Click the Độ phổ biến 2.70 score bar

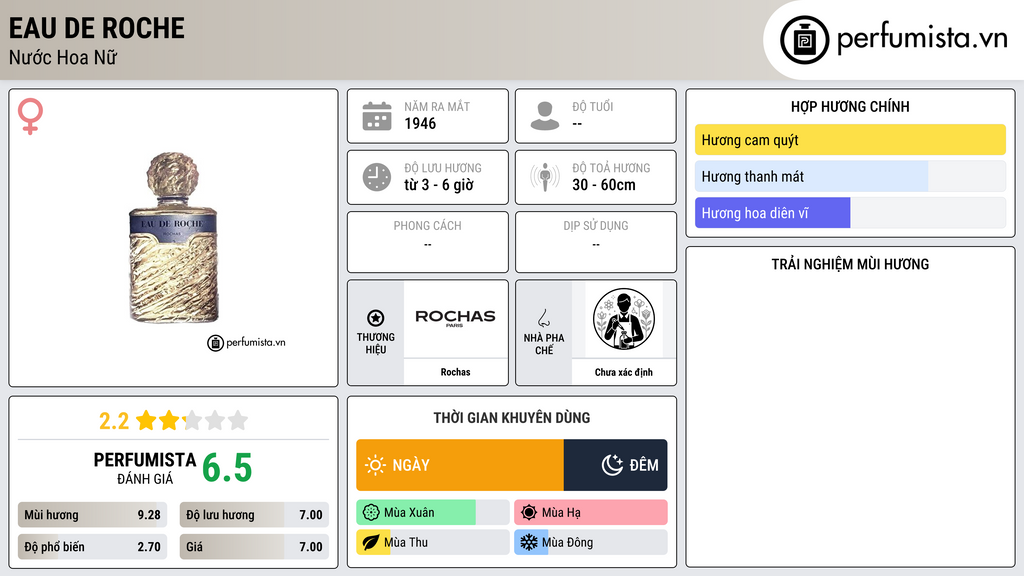point(92,547)
